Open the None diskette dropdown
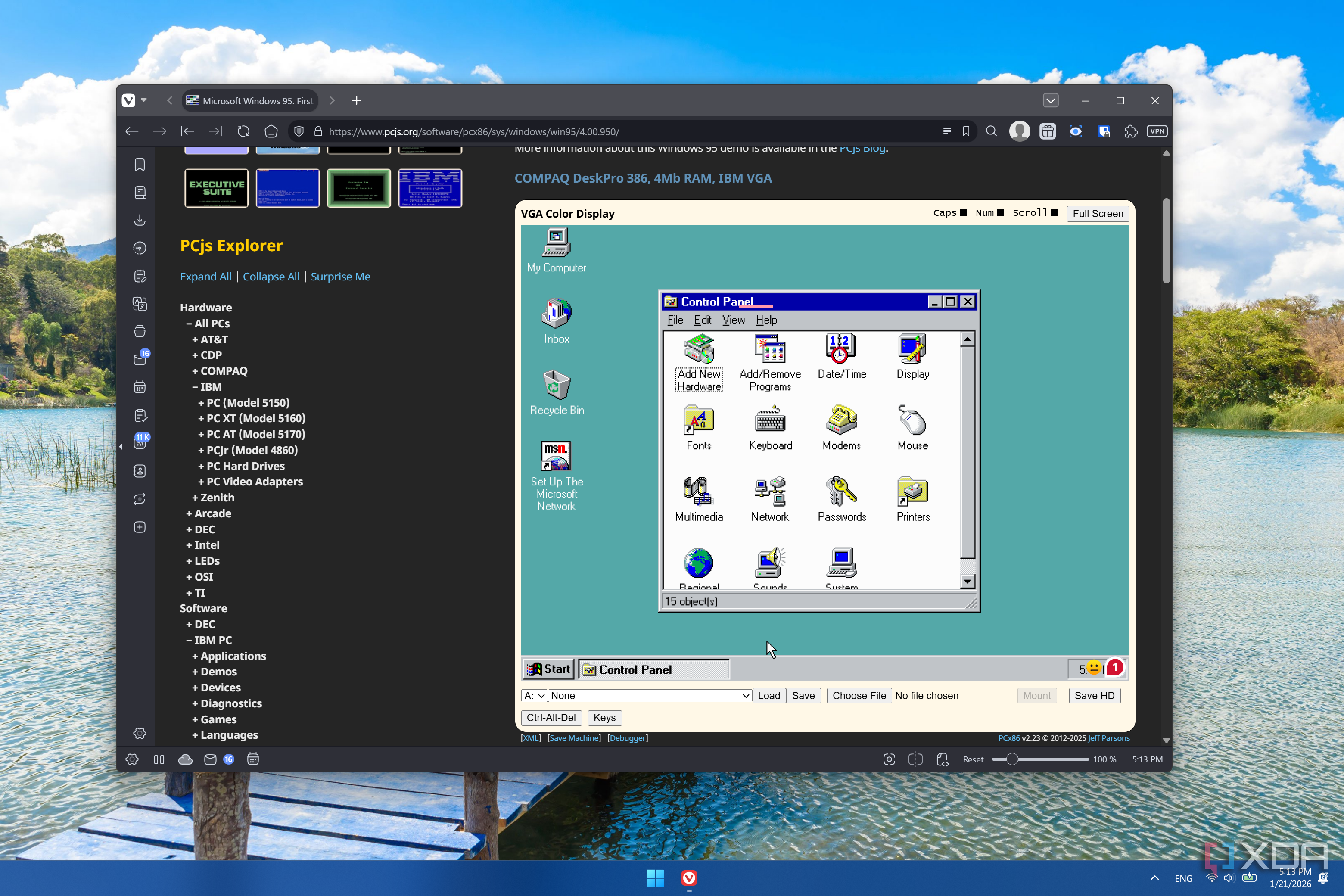Image resolution: width=1344 pixels, height=896 pixels. [x=650, y=695]
